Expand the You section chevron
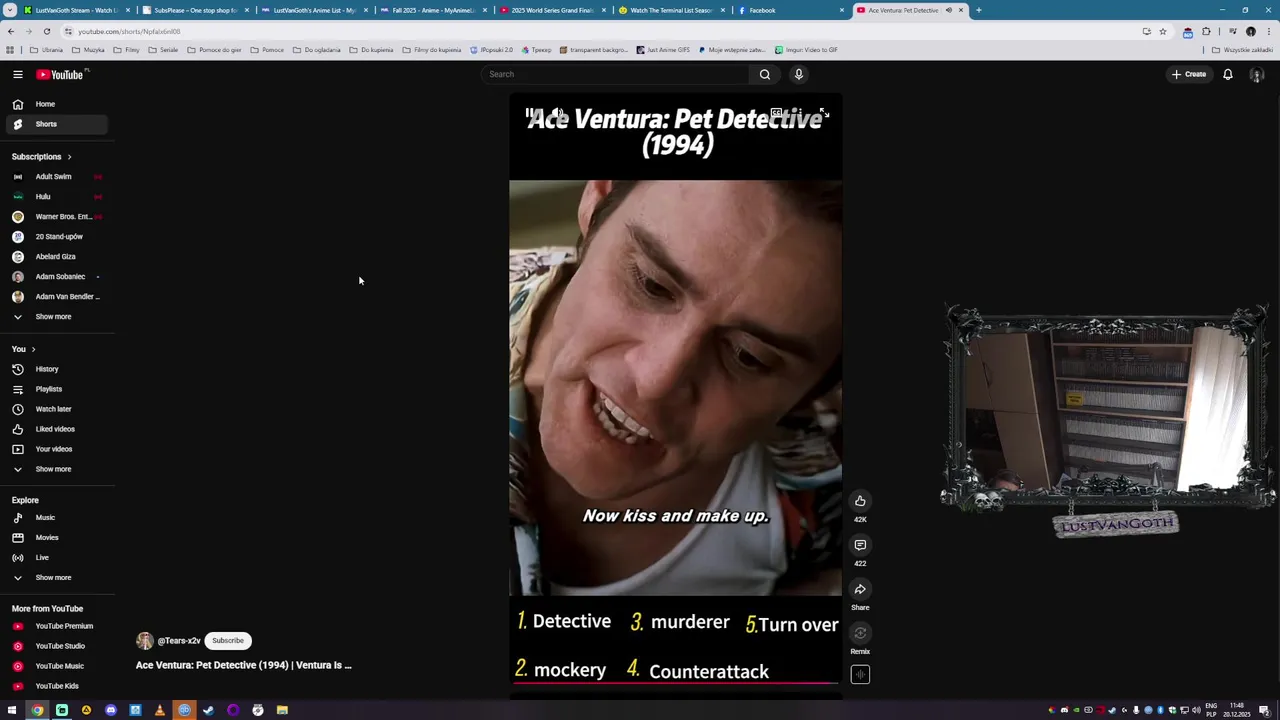The width and height of the screenshot is (1280, 720). pos(33,349)
